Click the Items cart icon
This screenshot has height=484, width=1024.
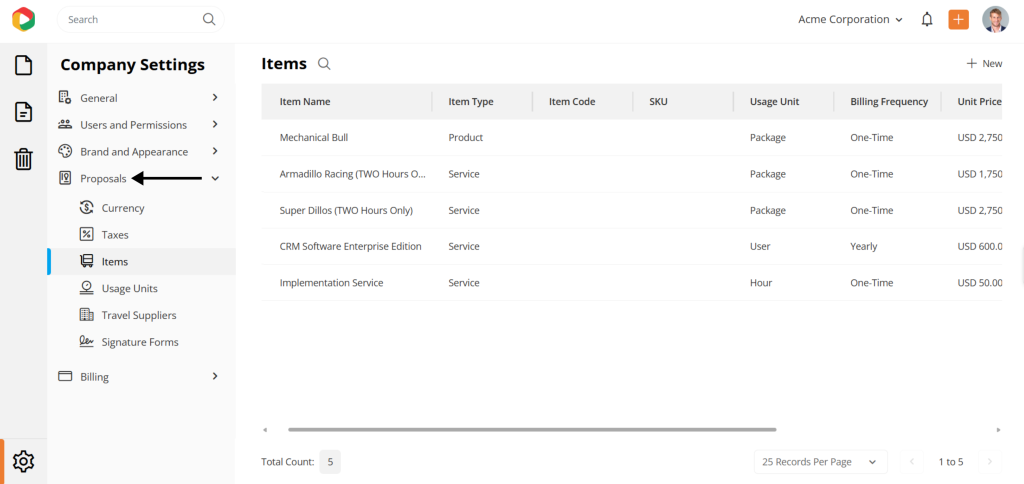pos(86,261)
